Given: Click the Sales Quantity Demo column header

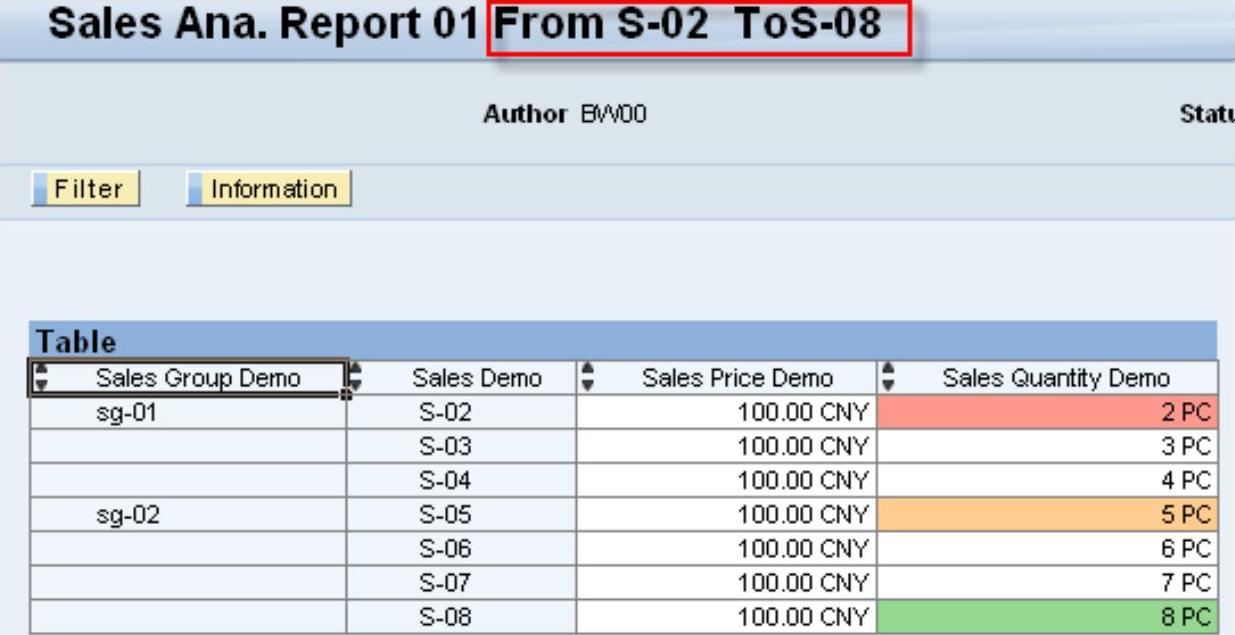Looking at the screenshot, I should coord(1056,378).
